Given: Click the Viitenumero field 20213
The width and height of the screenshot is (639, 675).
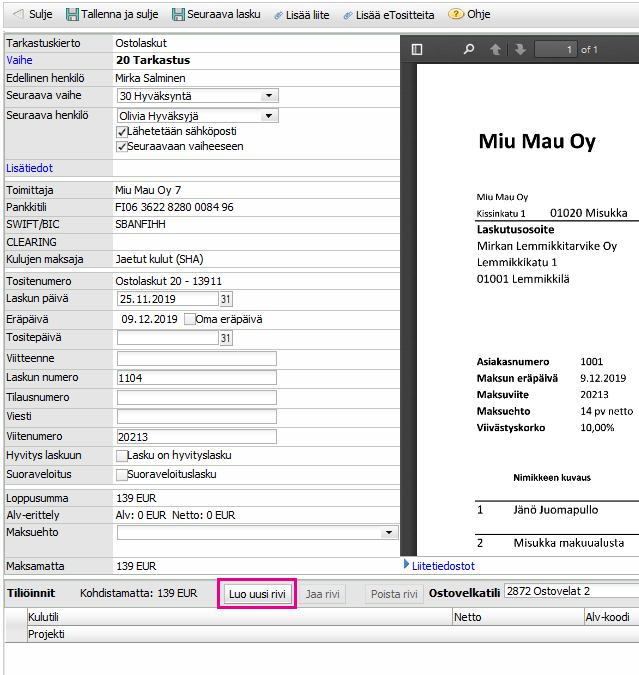Looking at the screenshot, I should [197, 437].
